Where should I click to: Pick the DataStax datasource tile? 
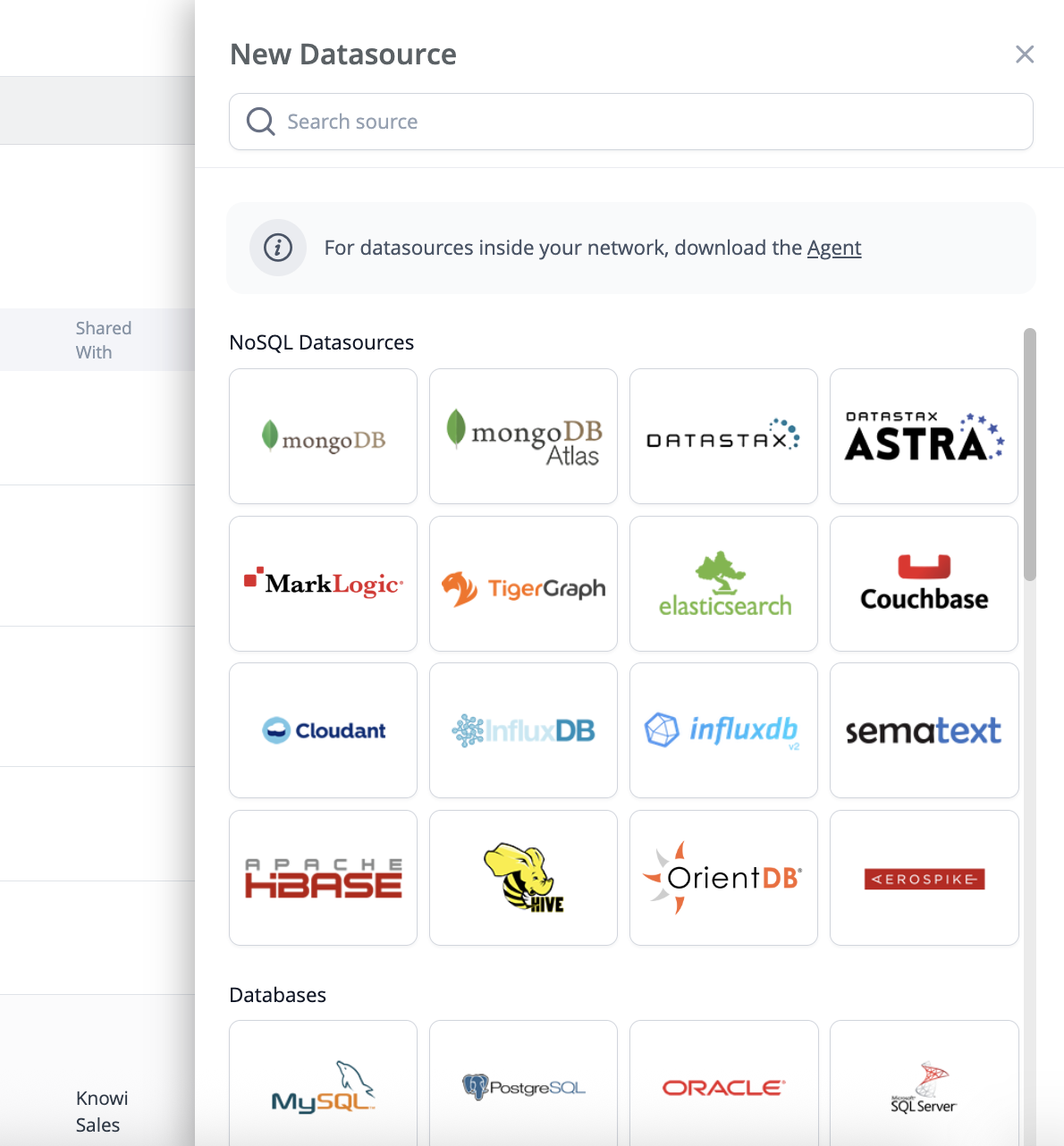[723, 436]
